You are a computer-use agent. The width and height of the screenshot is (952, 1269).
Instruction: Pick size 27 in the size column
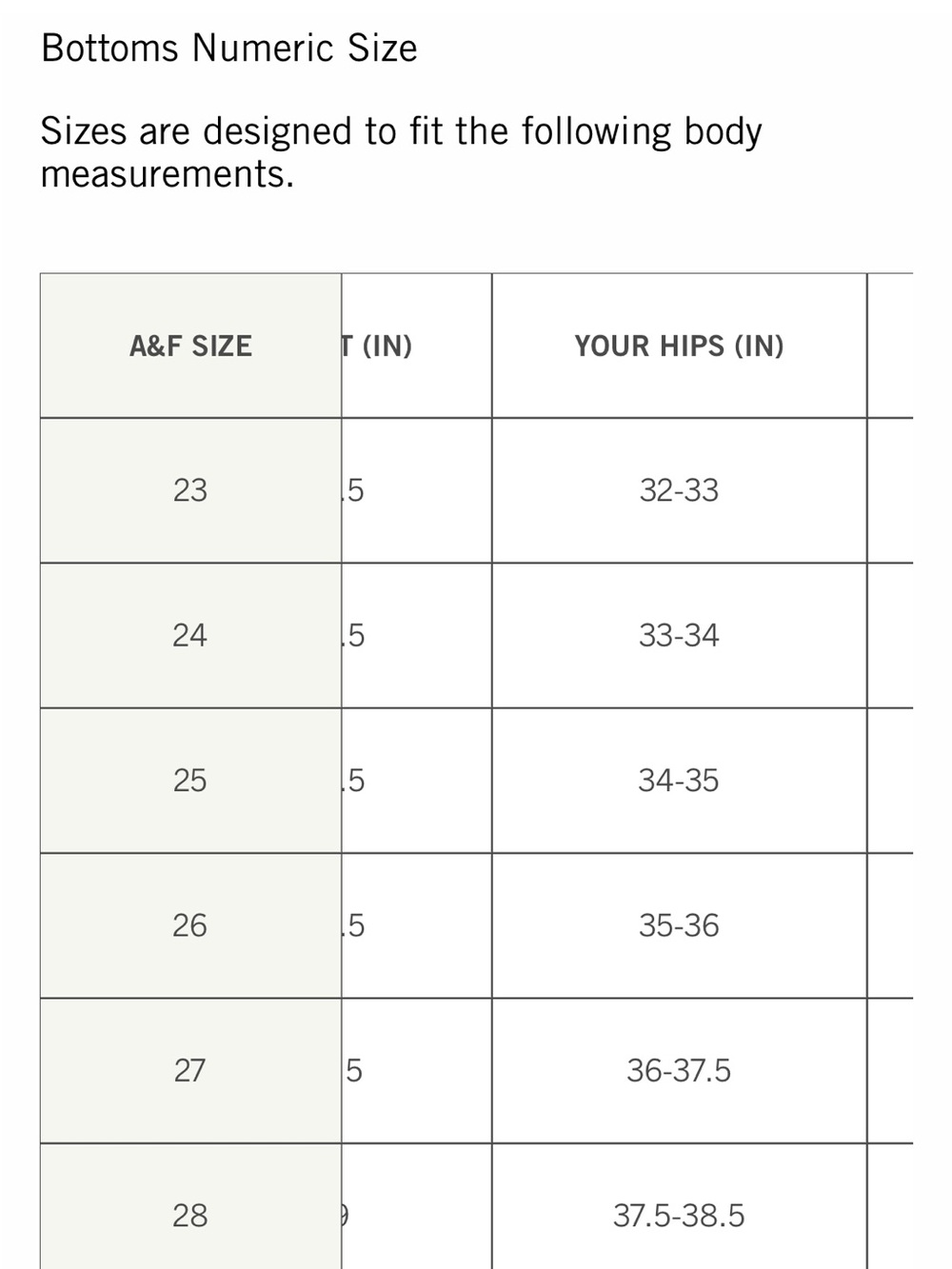click(x=190, y=1071)
